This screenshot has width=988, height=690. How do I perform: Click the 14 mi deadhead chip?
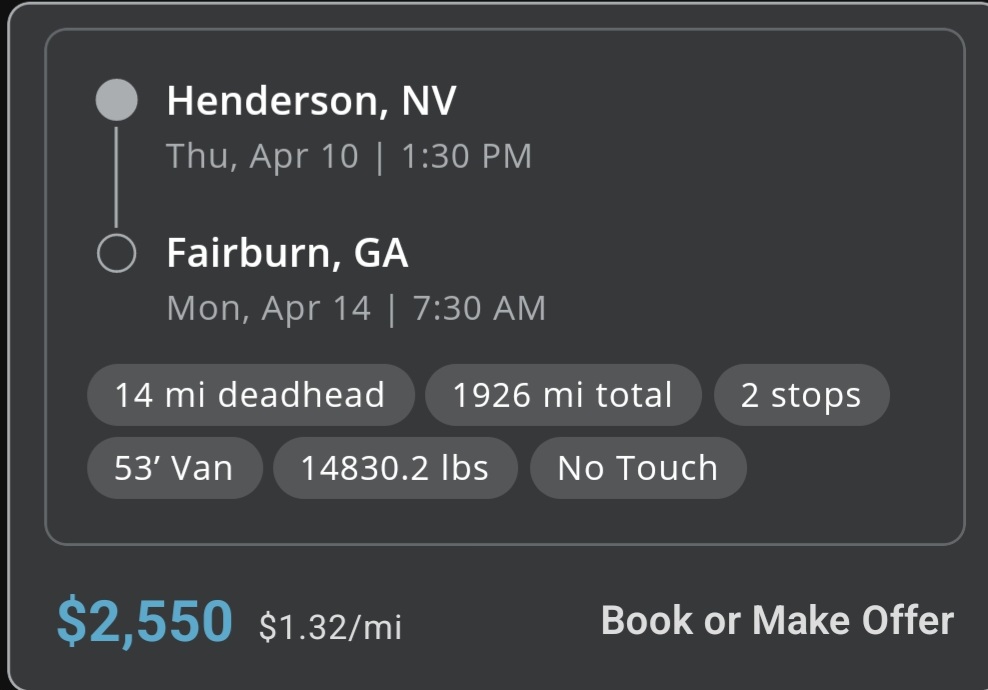pos(250,395)
